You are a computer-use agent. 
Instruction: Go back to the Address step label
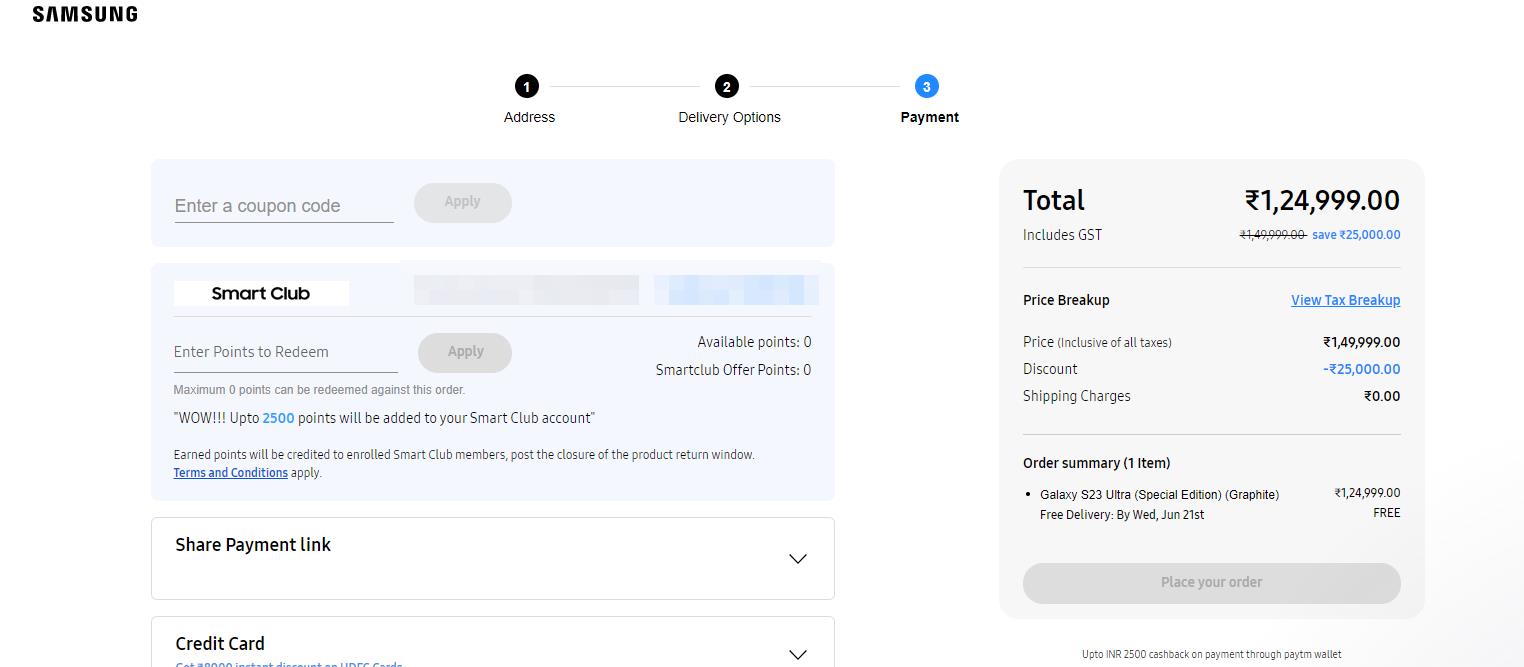point(529,117)
